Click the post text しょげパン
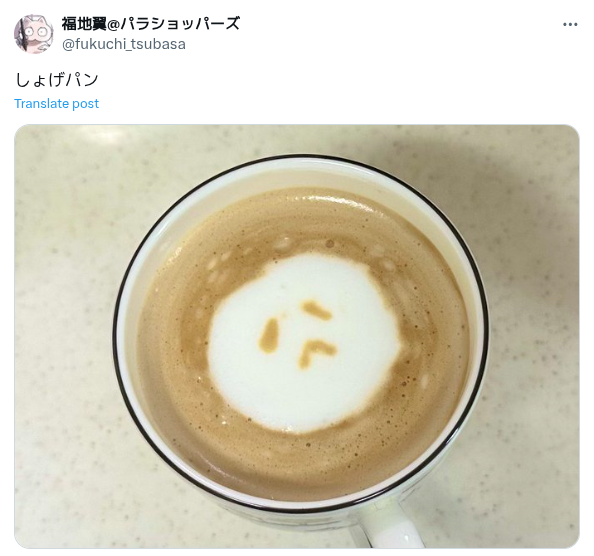The width and height of the screenshot is (594, 556). click(57, 80)
